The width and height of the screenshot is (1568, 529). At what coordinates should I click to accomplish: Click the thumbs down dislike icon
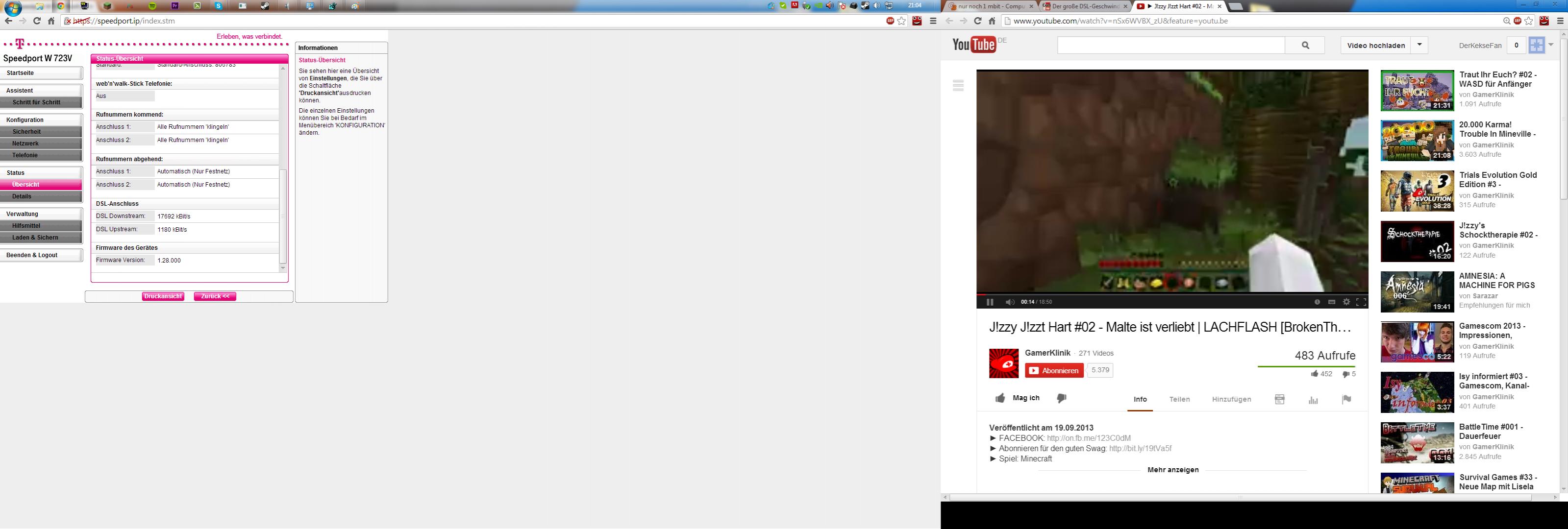(1062, 398)
